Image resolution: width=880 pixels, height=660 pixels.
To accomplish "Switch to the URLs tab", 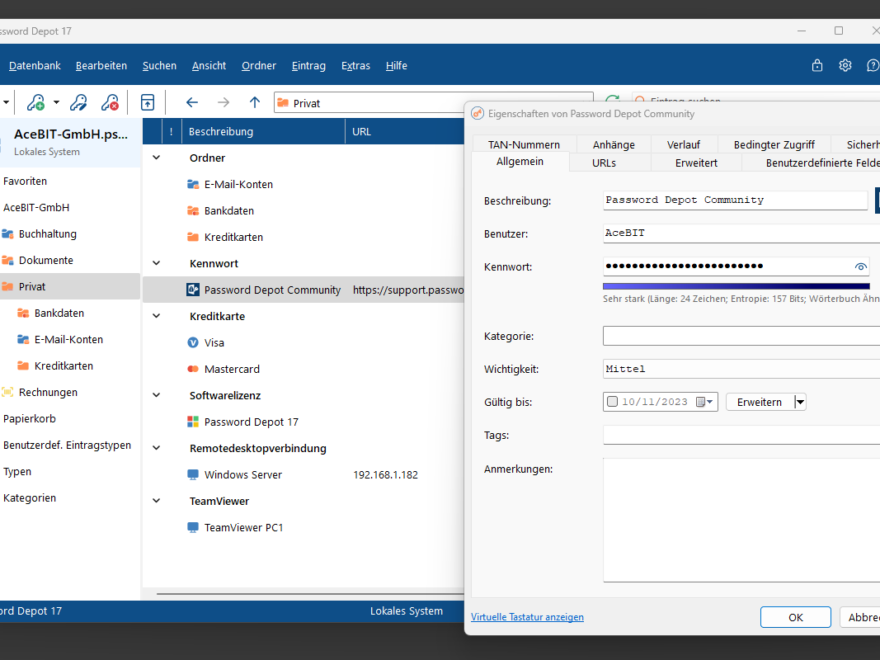I will [x=604, y=163].
